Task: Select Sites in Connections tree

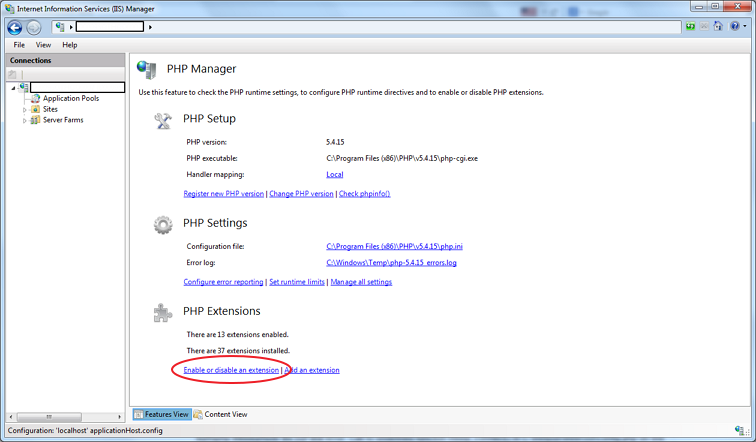Action: [50, 109]
